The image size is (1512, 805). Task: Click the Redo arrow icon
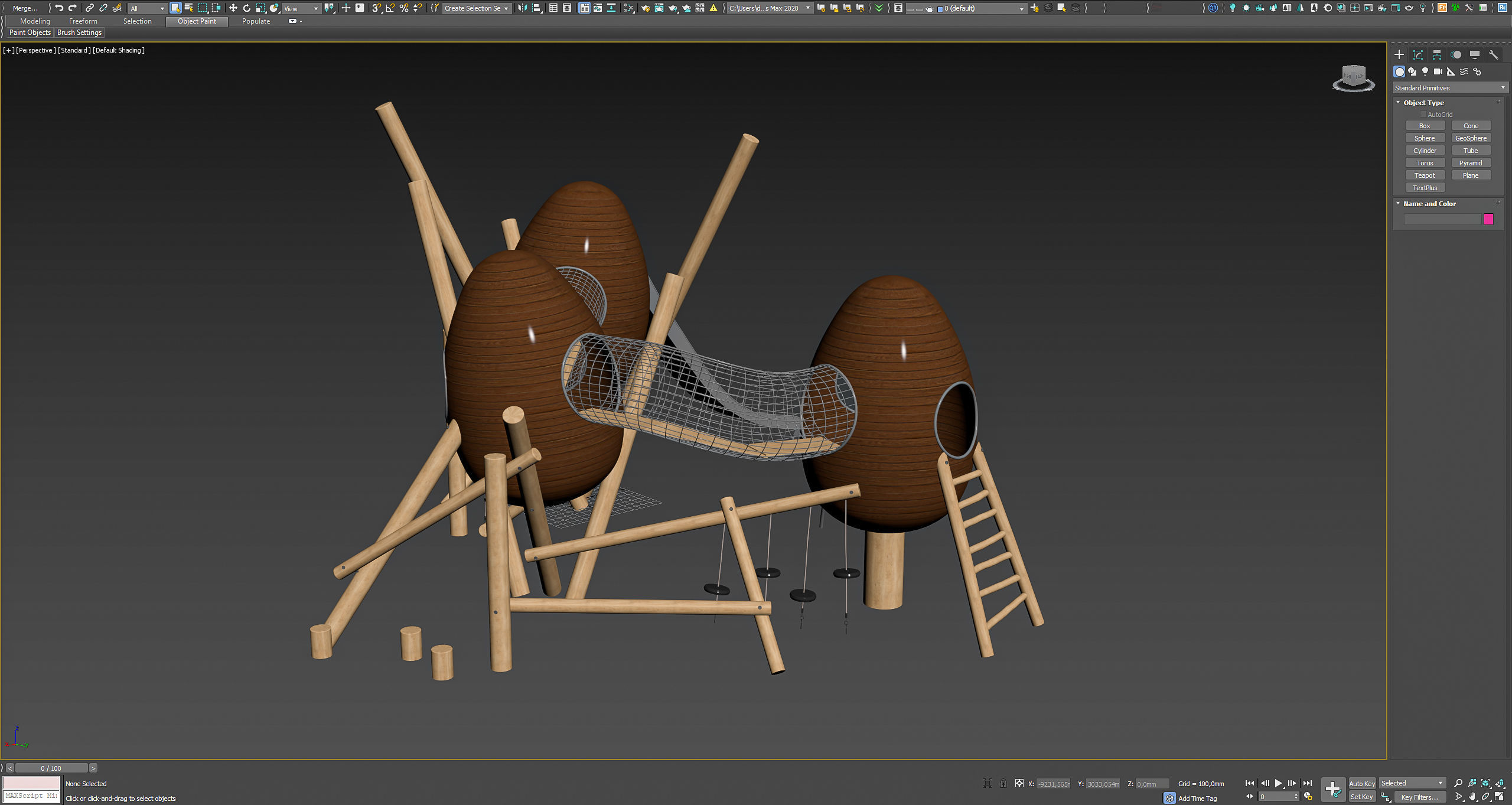(73, 8)
